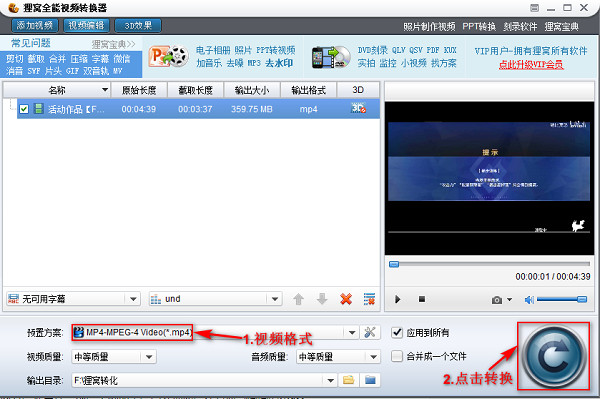Click the 点此升级VIP会员 link

531,65
